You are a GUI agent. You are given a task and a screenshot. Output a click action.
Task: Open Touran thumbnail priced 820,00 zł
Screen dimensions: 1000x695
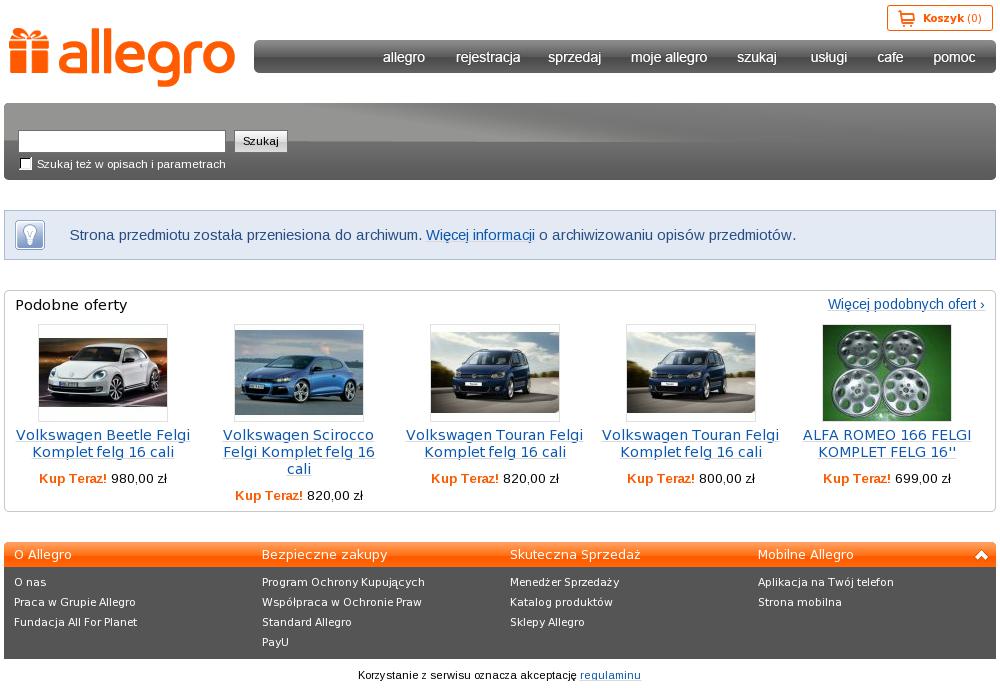pyautogui.click(x=495, y=372)
